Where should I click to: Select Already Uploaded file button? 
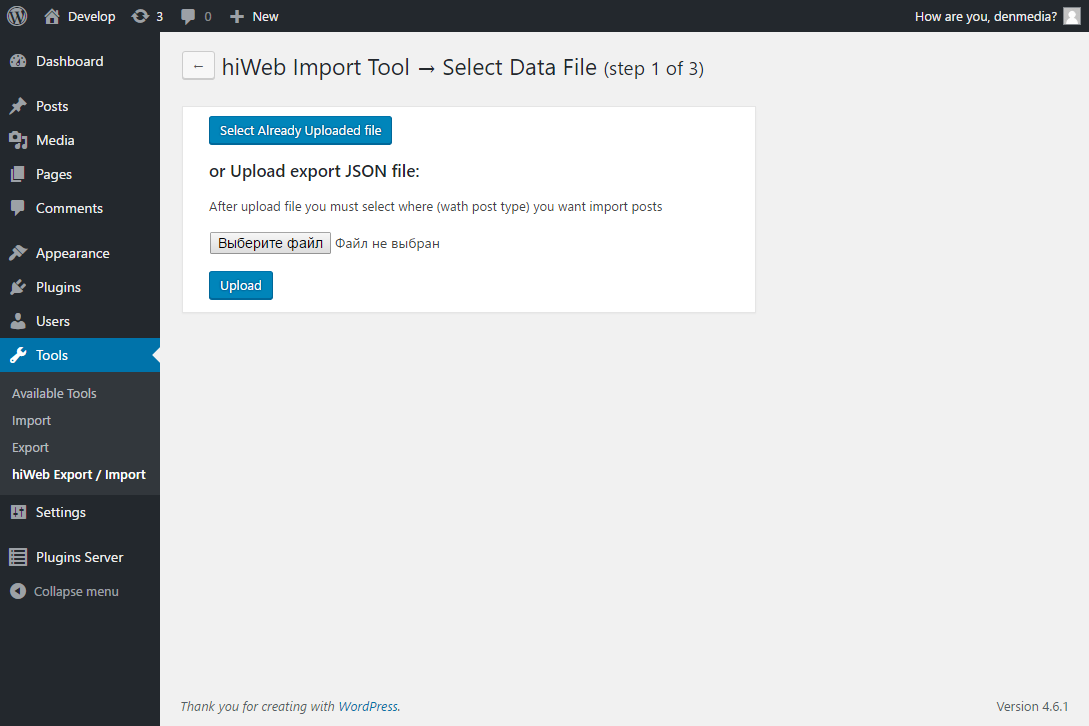pyautogui.click(x=300, y=131)
